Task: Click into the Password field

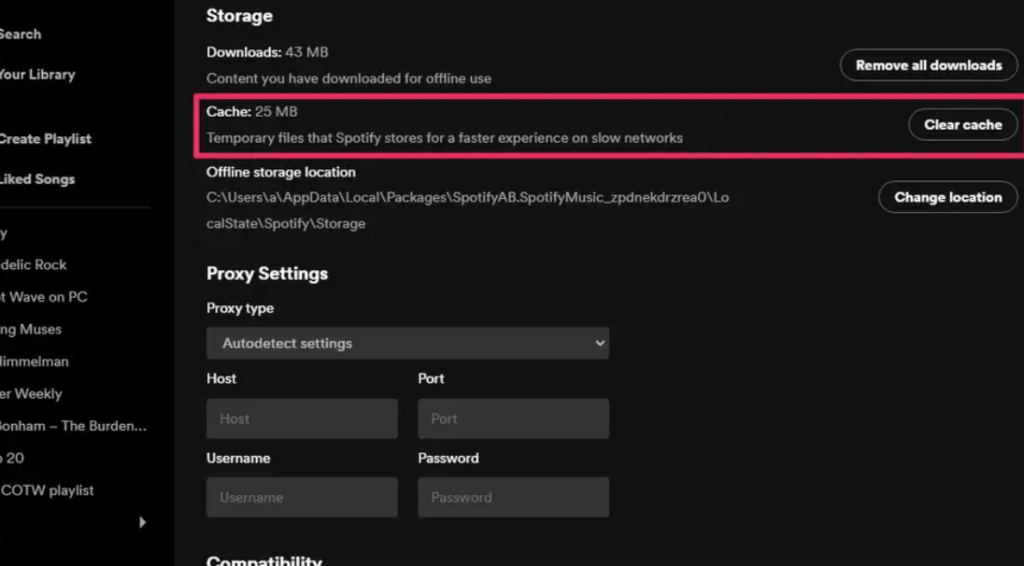Action: click(x=513, y=497)
